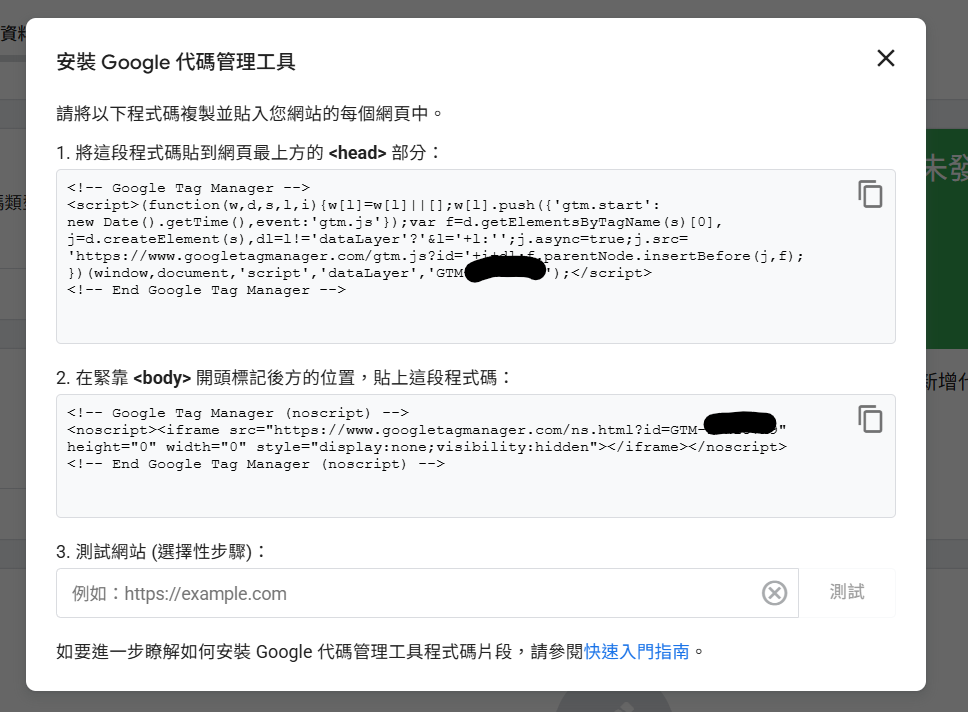Close the install Google Tag Manager dialog
This screenshot has width=968, height=712.
point(885,59)
